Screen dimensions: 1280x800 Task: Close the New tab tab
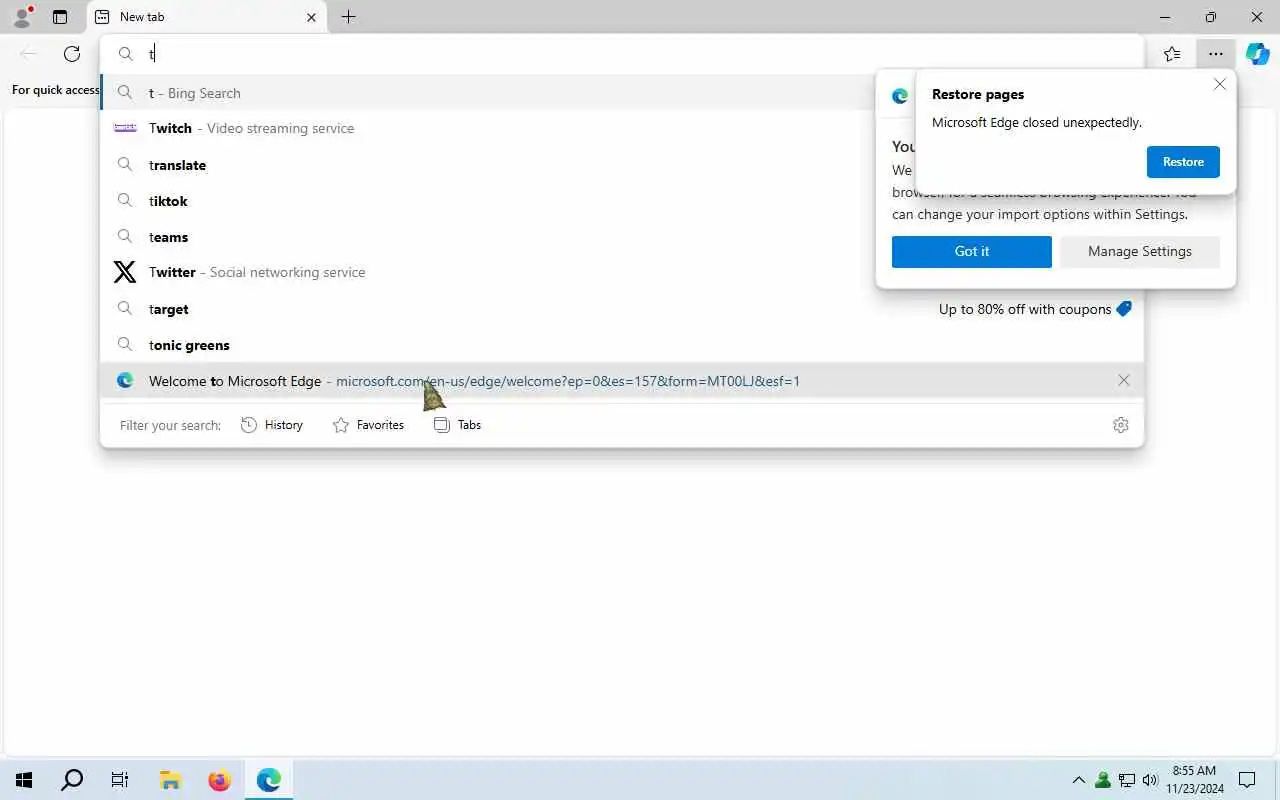[311, 17]
